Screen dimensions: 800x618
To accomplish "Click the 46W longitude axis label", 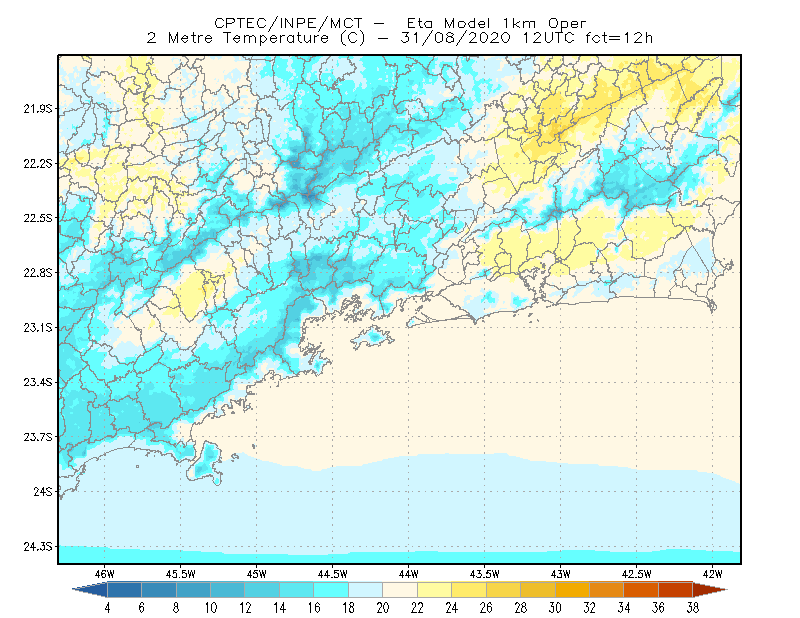I will tap(105, 574).
